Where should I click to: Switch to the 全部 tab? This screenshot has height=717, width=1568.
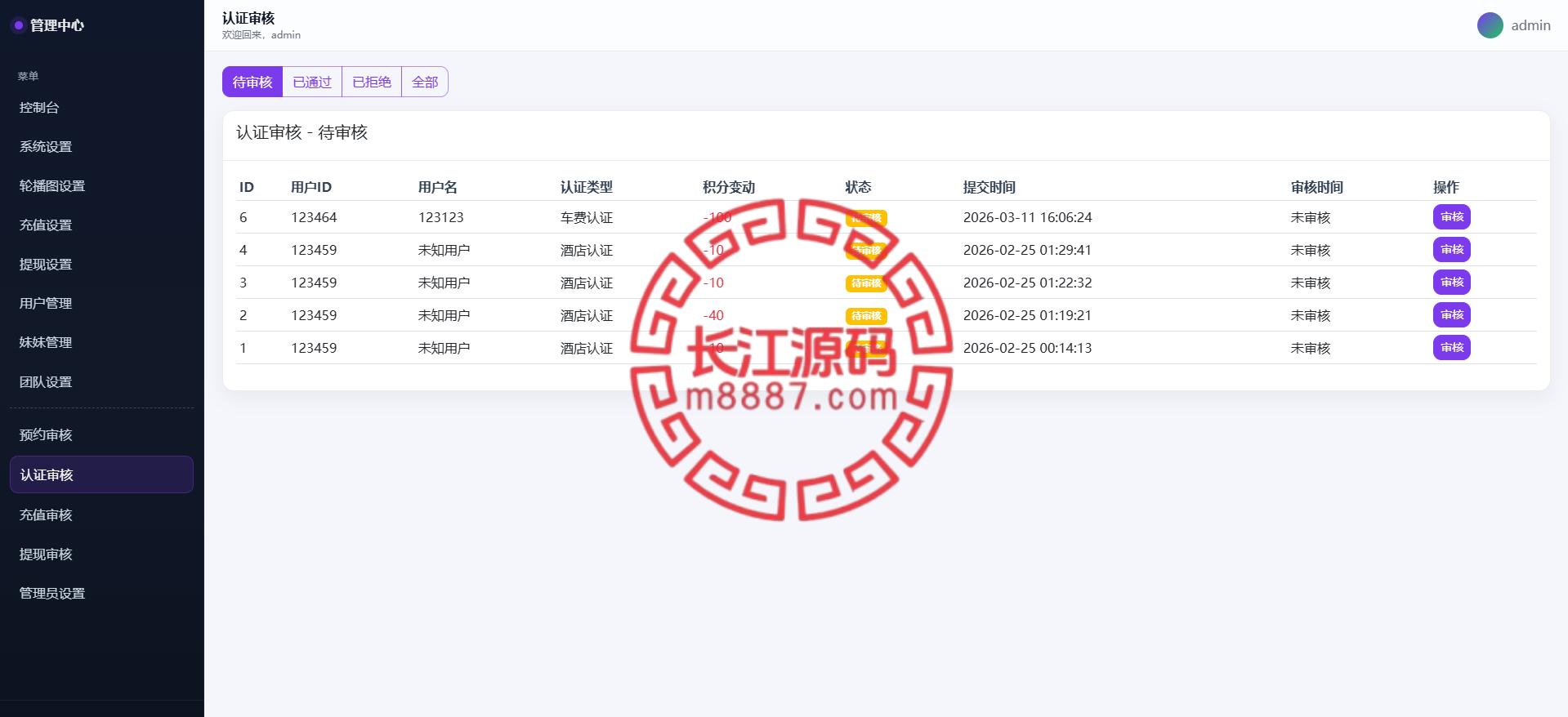425,82
